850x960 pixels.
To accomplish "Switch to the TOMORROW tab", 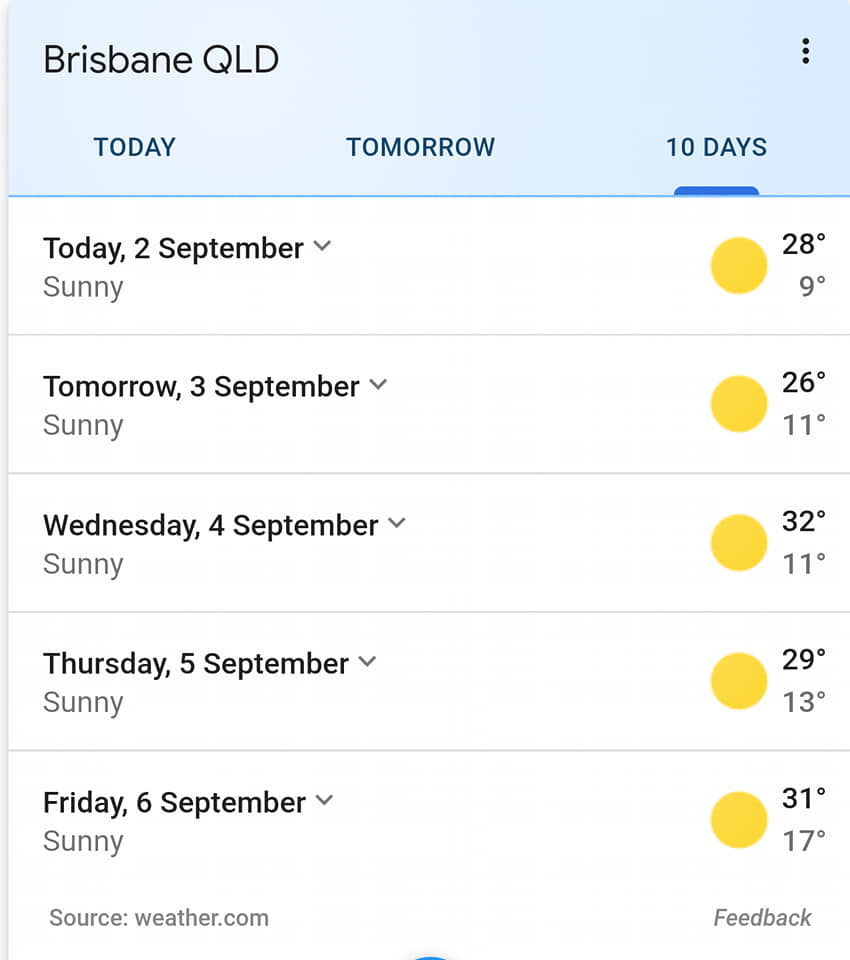I will (421, 148).
